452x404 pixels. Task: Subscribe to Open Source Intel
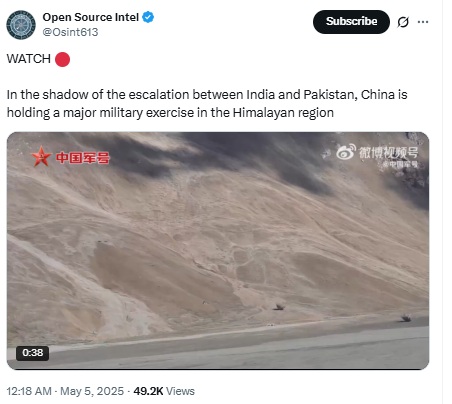(351, 22)
